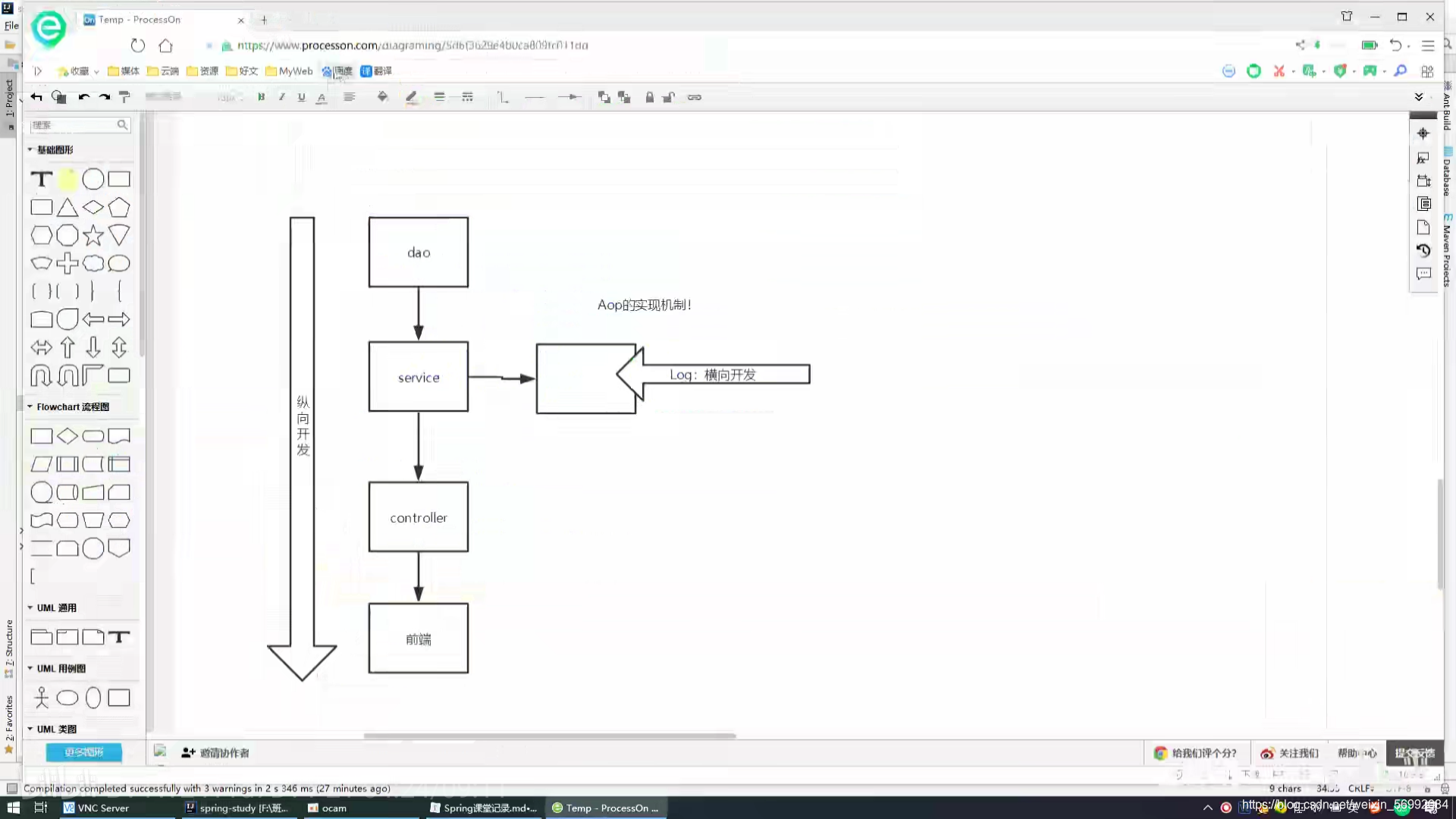Select the actor stick figure UML shape

[x=42, y=698]
